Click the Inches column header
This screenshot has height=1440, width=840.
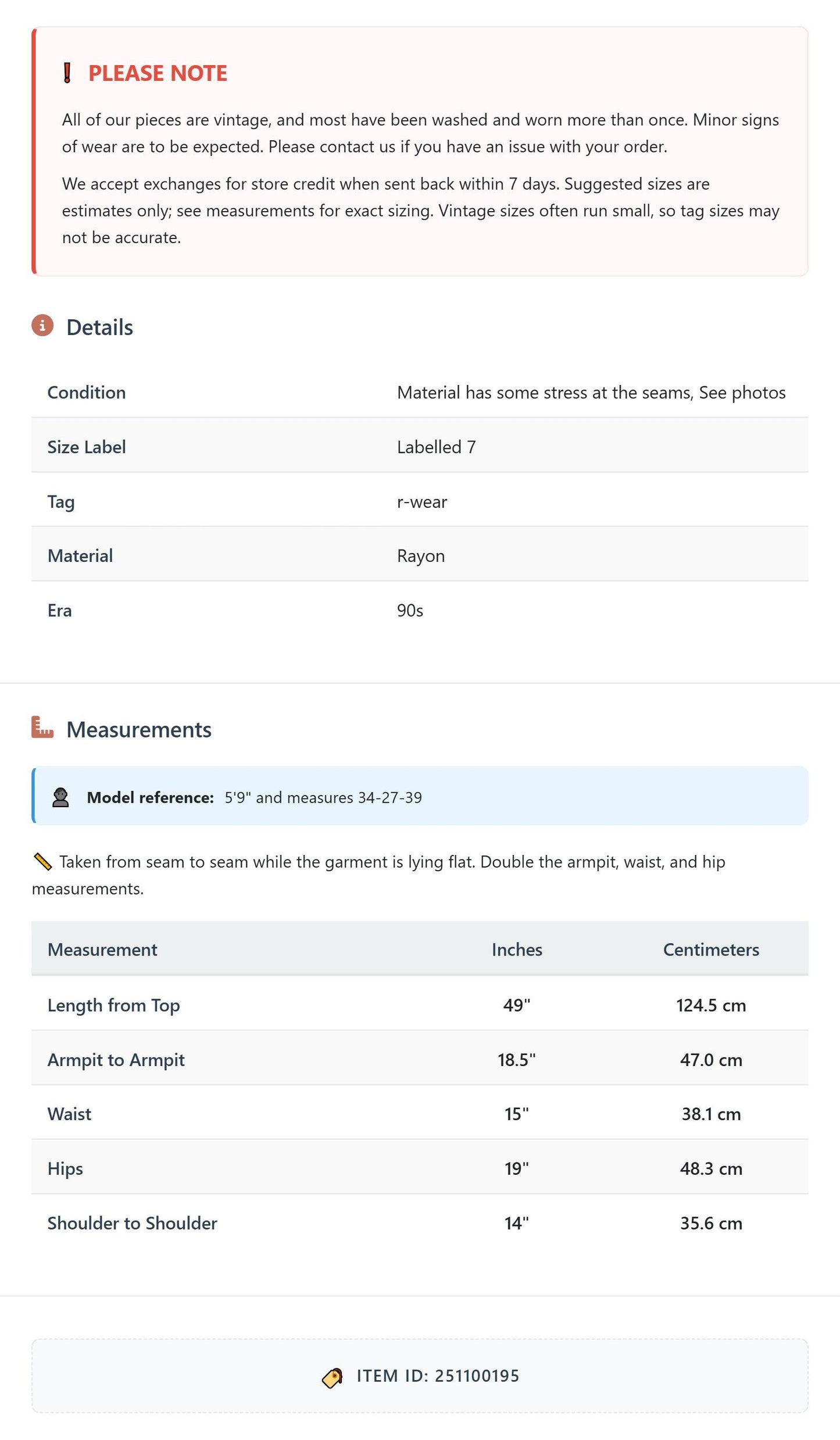point(517,949)
